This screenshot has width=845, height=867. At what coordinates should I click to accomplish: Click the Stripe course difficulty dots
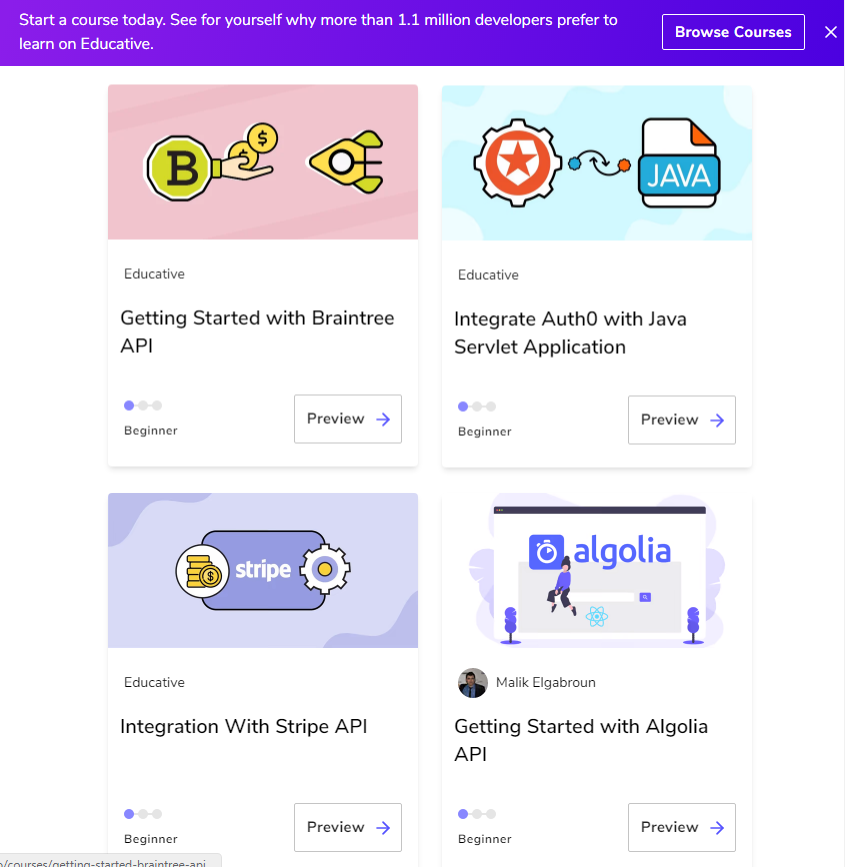click(x=143, y=813)
